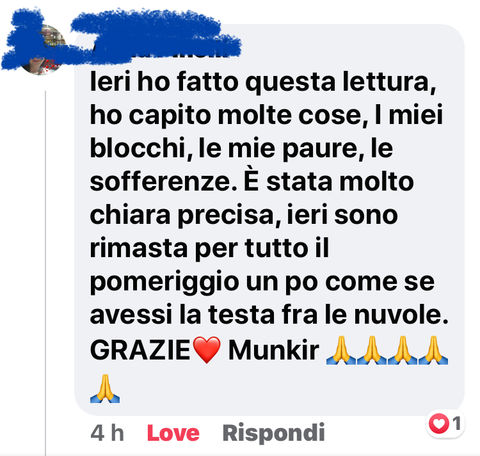Click the word GRAZIE in the comment
Screen dimensions: 480x456
click(140, 350)
